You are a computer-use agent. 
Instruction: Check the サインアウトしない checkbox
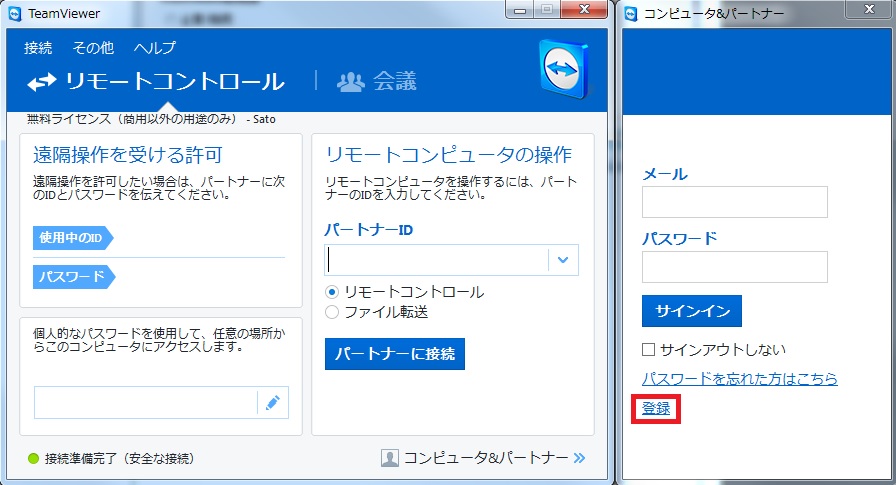click(x=648, y=350)
